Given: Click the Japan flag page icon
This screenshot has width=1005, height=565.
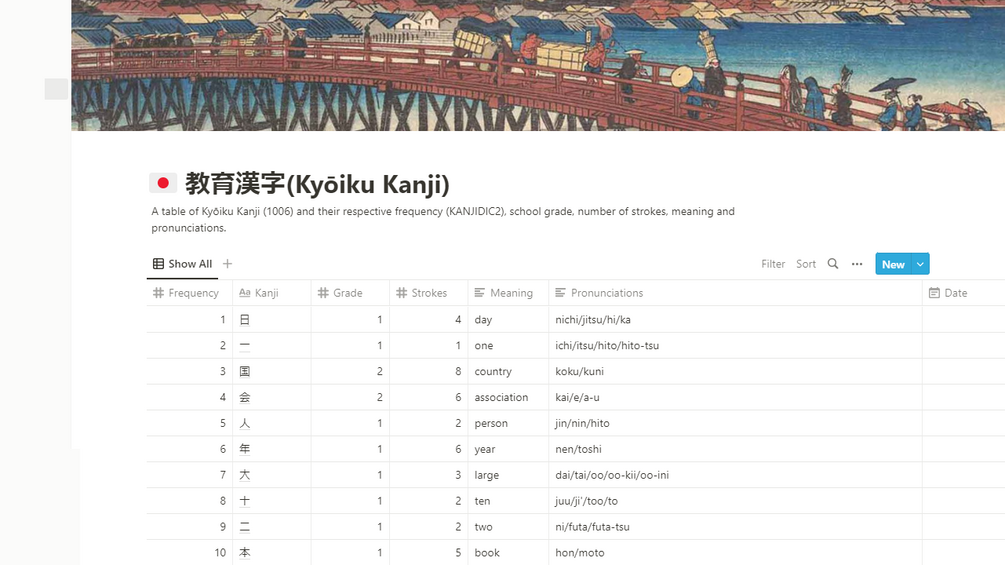Looking at the screenshot, I should [x=163, y=183].
